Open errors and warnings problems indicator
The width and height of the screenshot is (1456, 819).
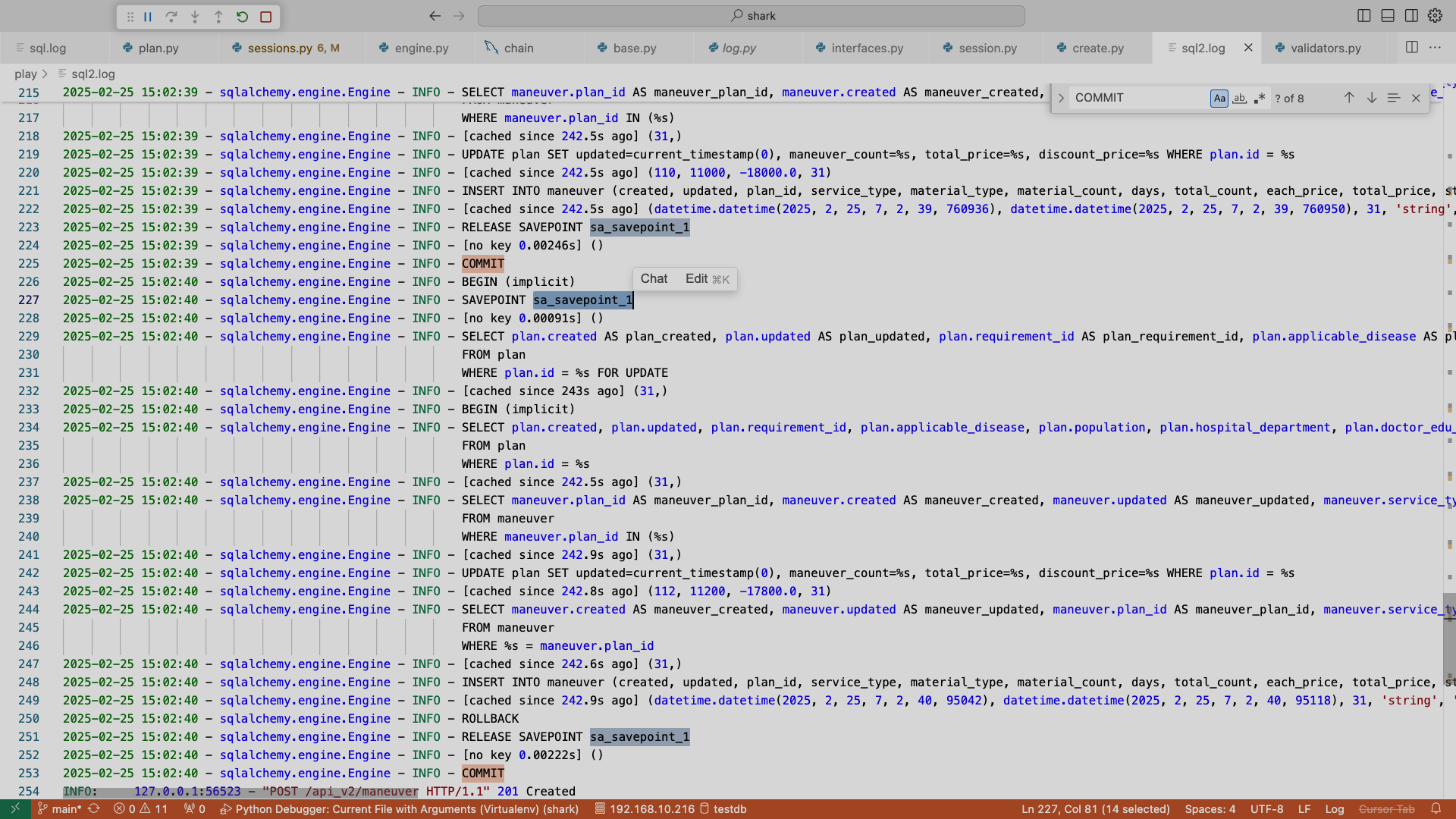141,809
